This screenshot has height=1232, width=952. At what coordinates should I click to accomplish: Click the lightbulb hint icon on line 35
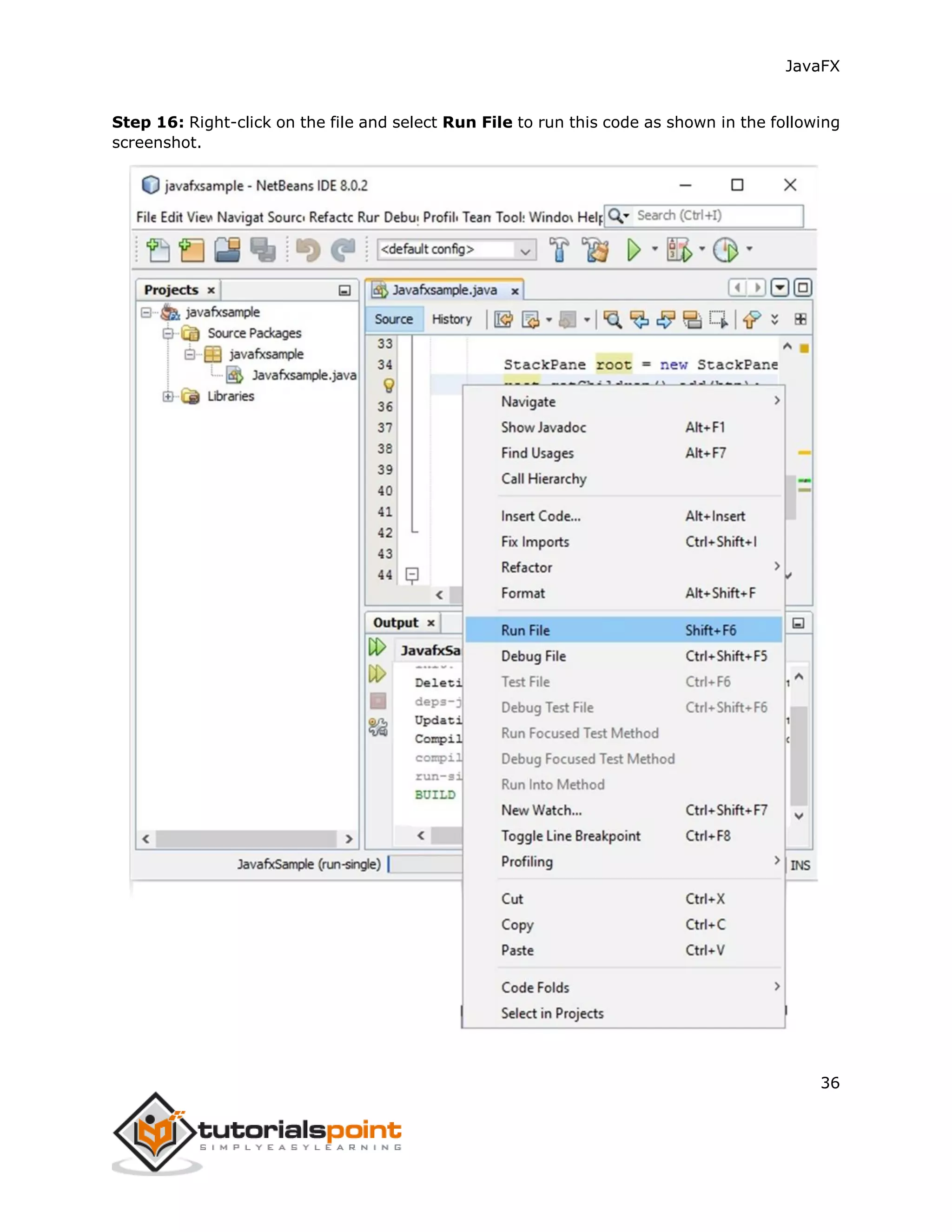tap(389, 385)
